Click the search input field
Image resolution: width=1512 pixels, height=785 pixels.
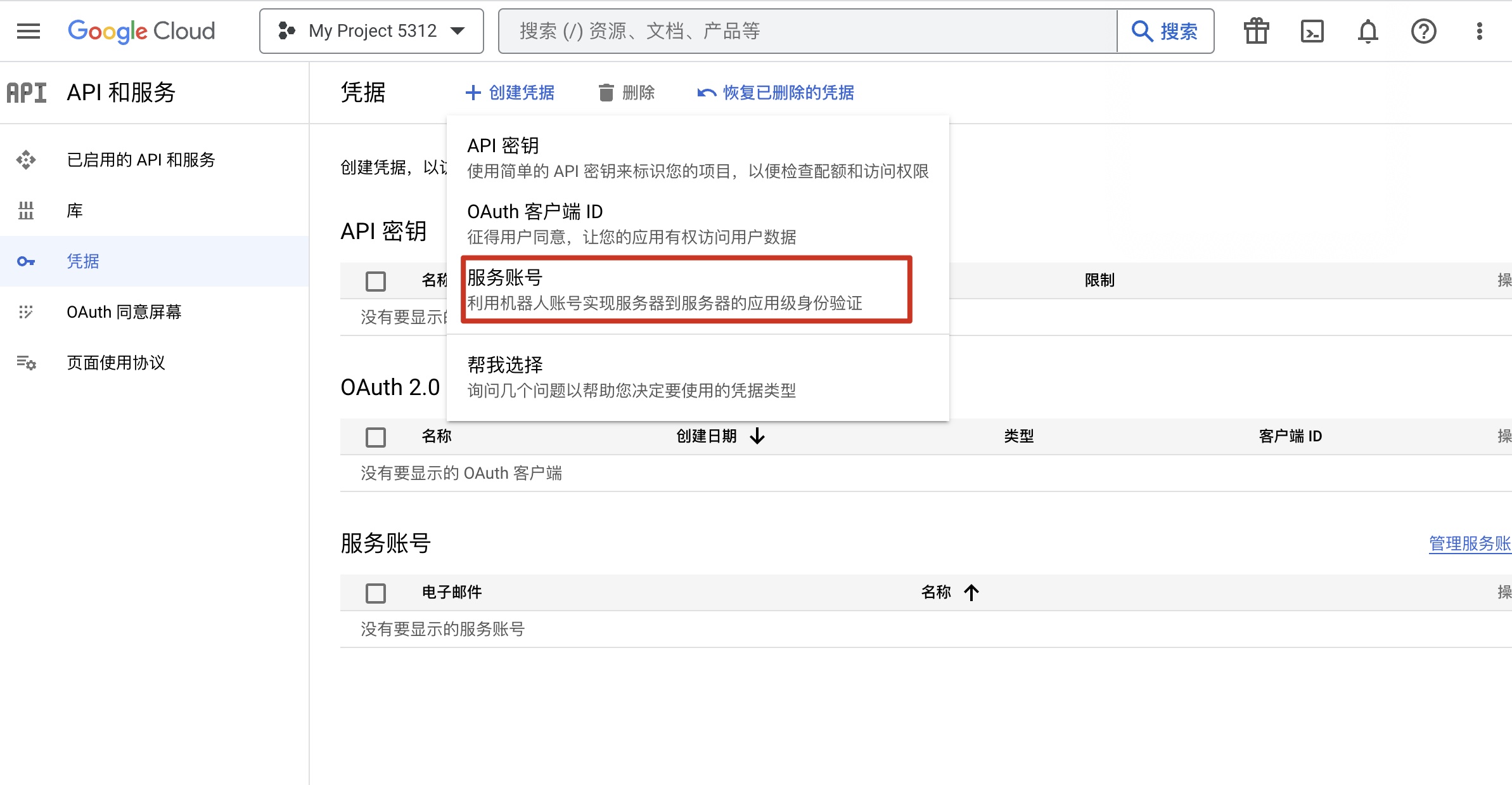pyautogui.click(x=807, y=31)
